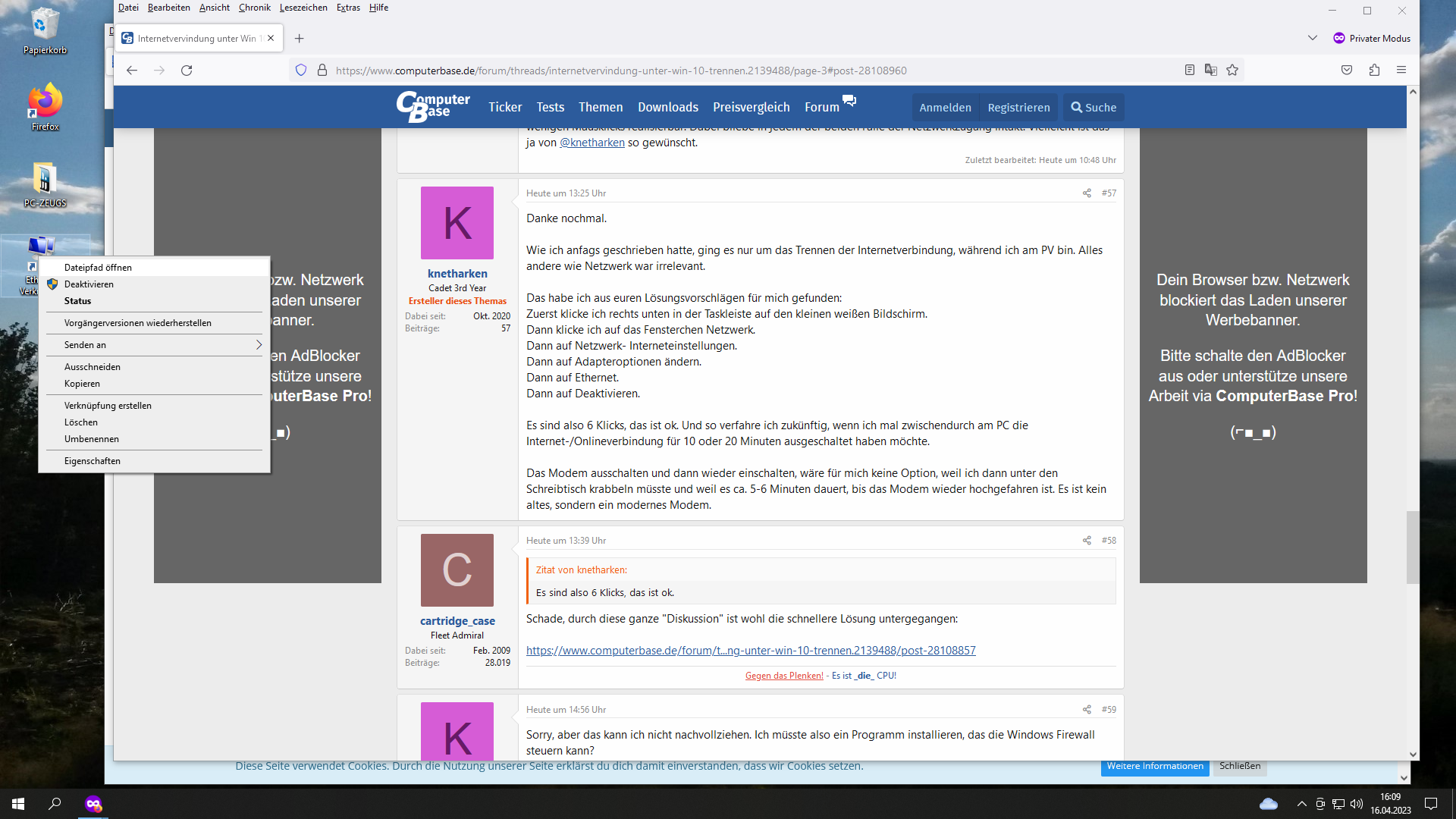Image resolution: width=1456 pixels, height=819 pixels.
Task: Click Save to Pocket icon
Action: (1347, 71)
